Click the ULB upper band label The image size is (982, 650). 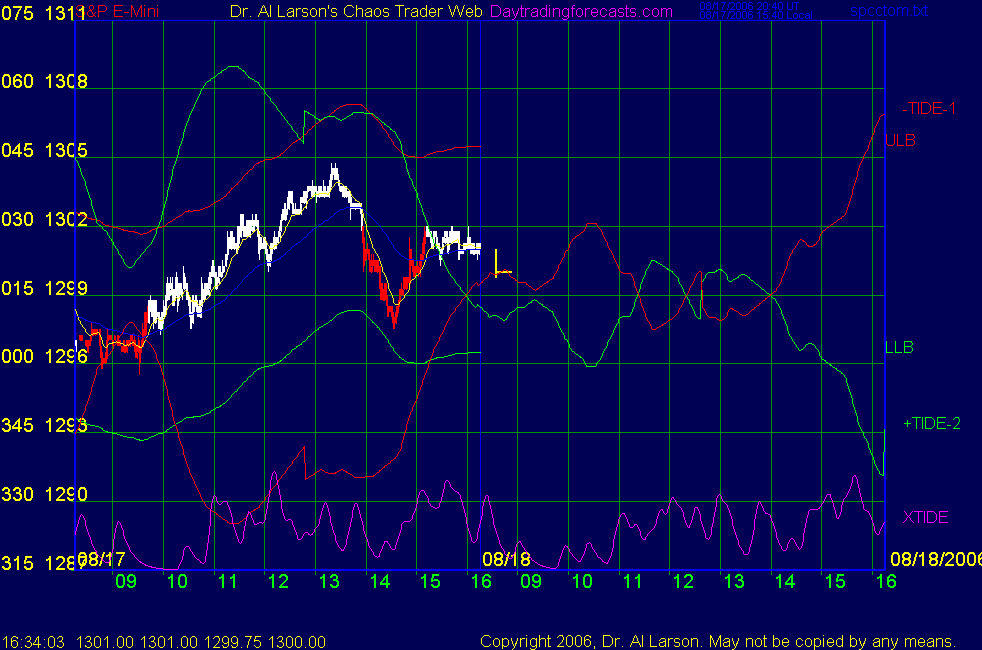tap(900, 140)
